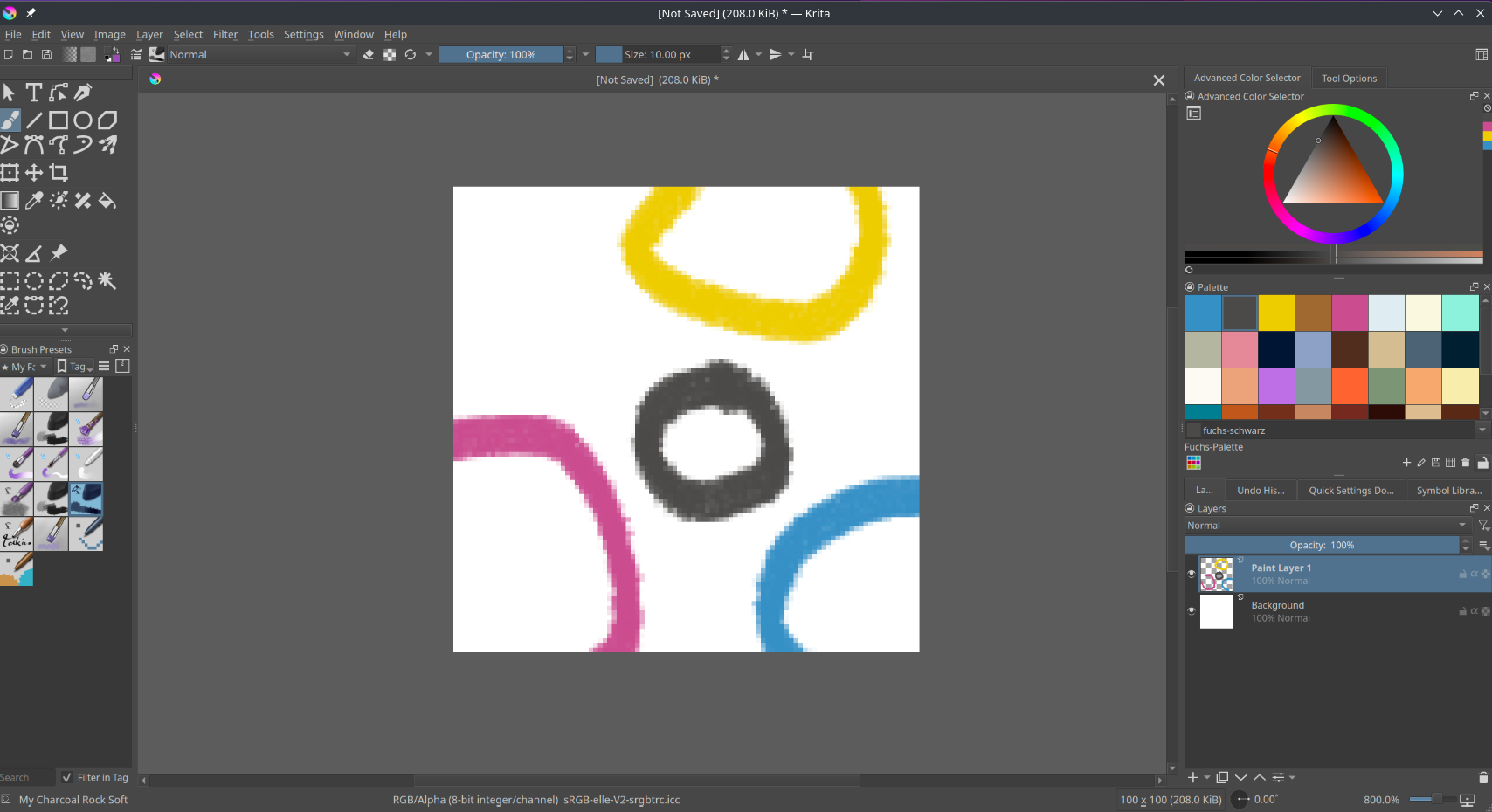Select the Transform tool
The width and height of the screenshot is (1492, 812).
(10, 173)
